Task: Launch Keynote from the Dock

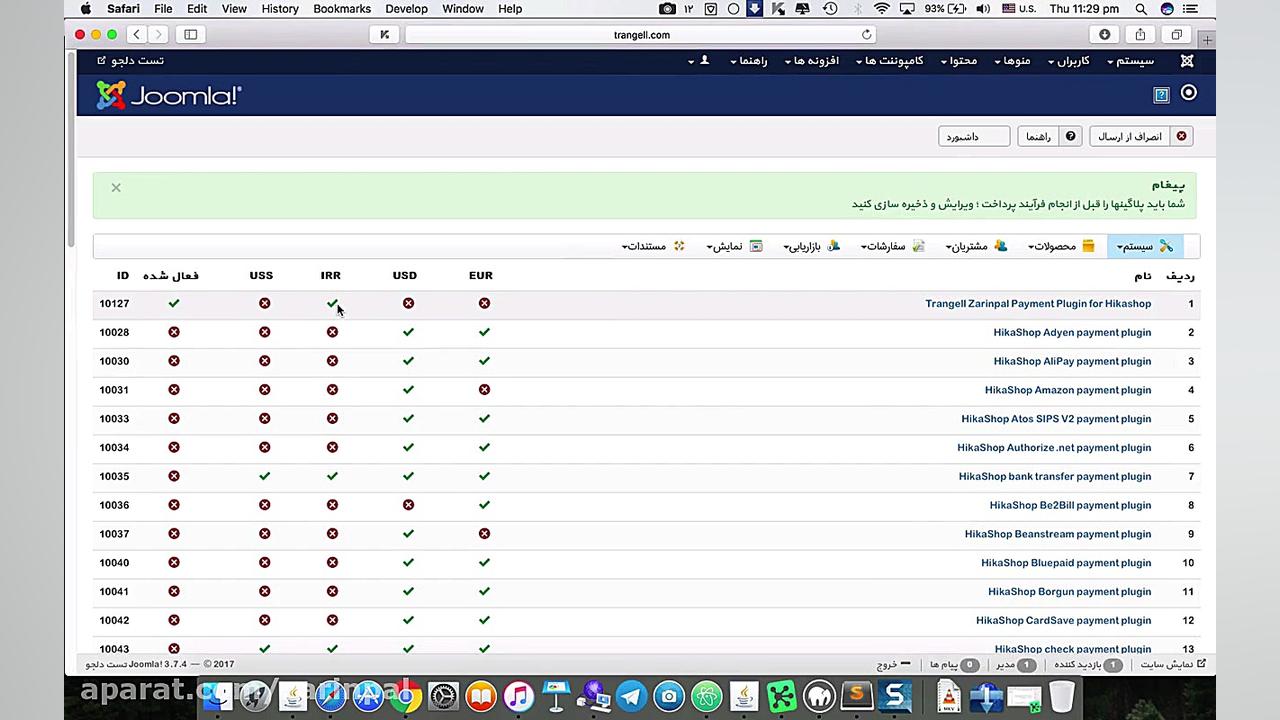Action: (556, 696)
